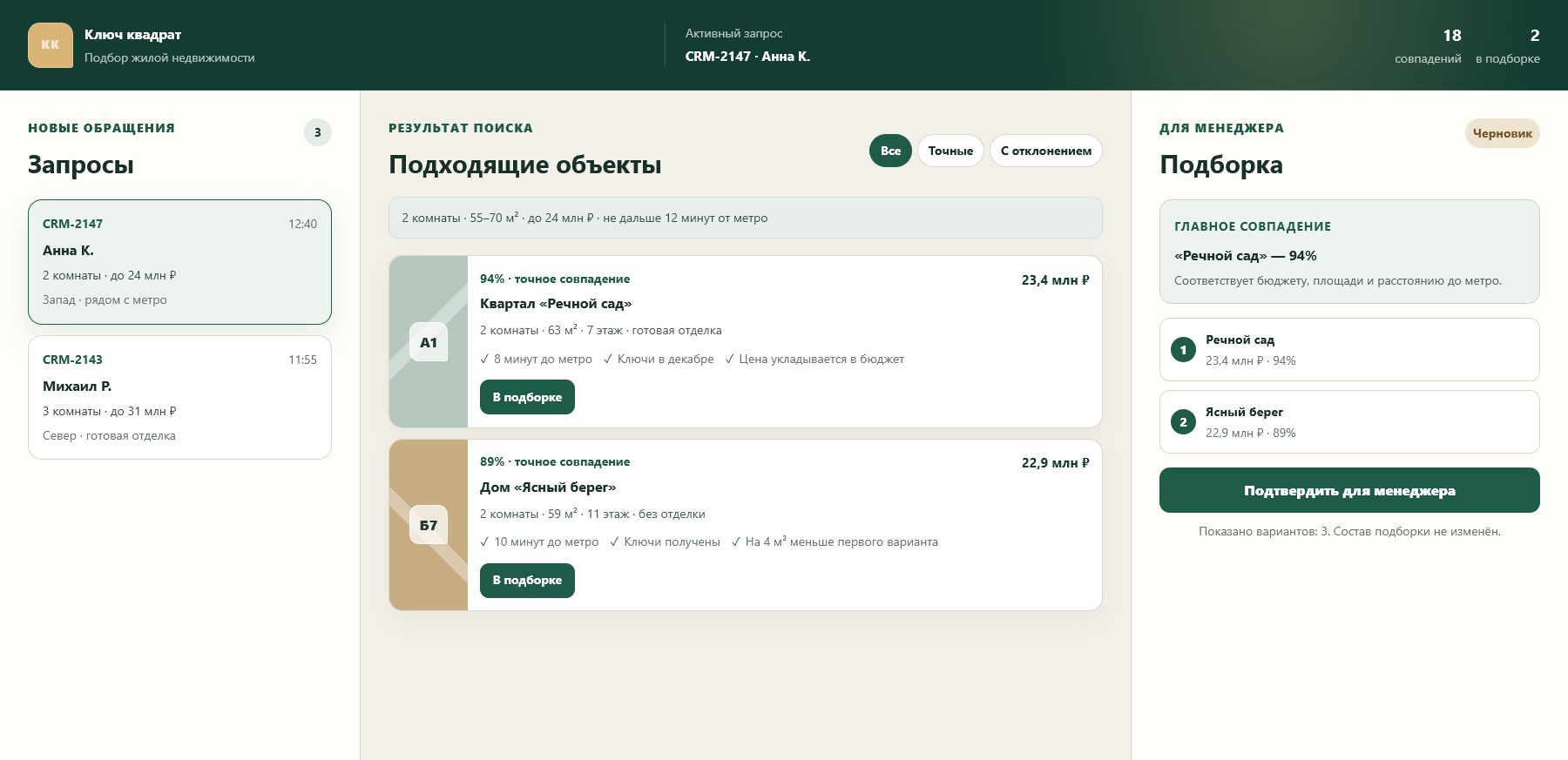Open request CRM-2143 from Михаил Р.
This screenshot has width=1568, height=760.
point(179,397)
